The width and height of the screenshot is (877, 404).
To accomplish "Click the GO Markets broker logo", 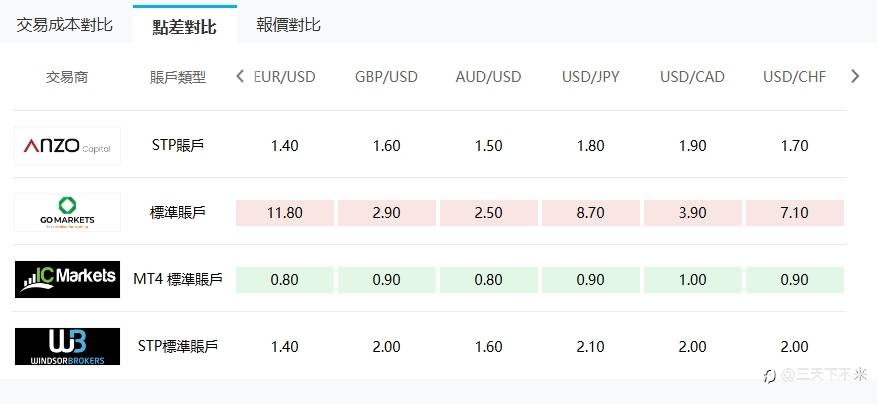I will [67, 213].
